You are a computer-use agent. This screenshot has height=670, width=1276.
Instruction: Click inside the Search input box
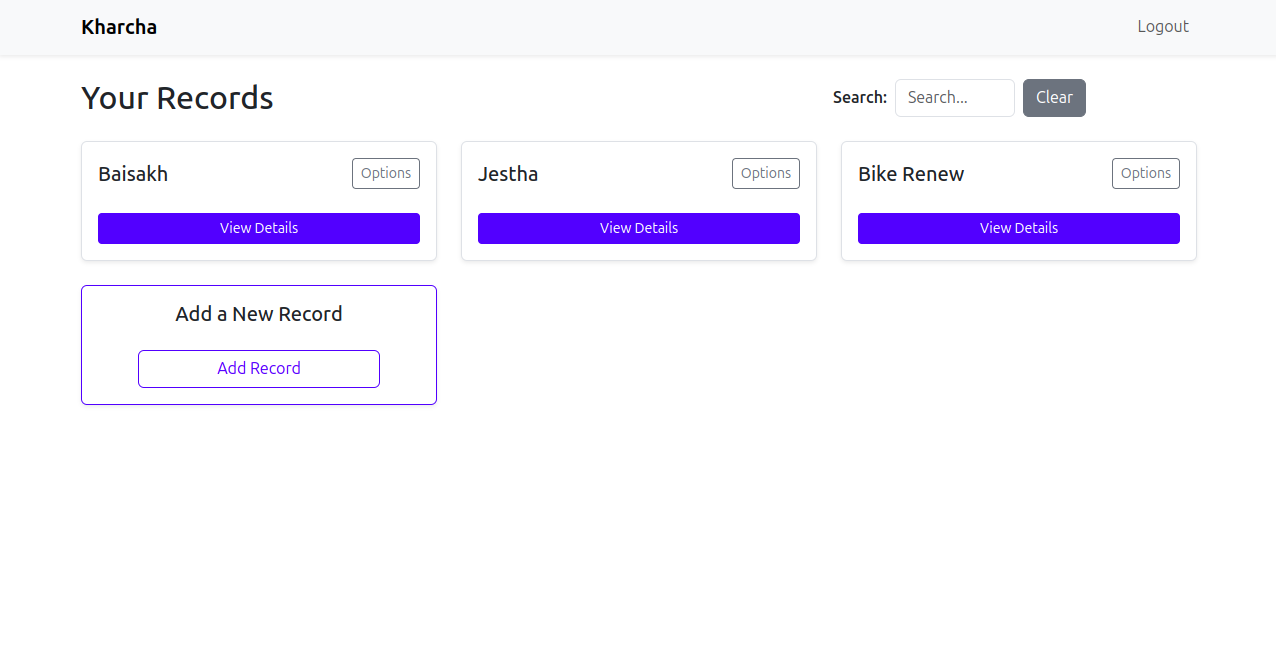pyautogui.click(x=954, y=97)
